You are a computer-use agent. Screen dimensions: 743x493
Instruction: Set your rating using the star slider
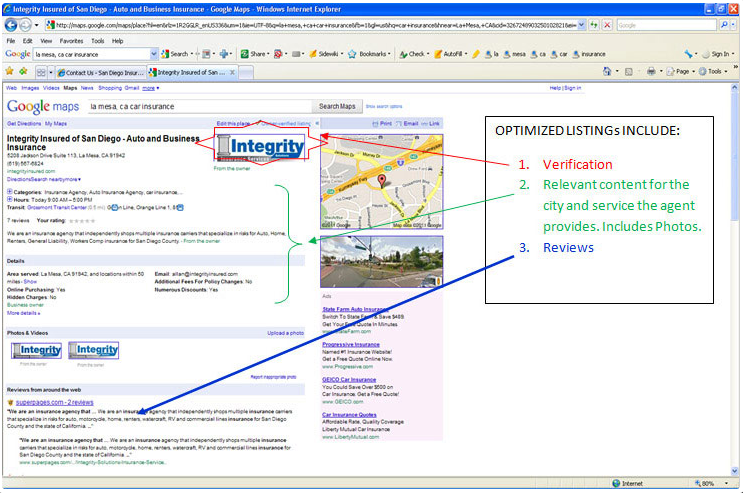click(82, 221)
